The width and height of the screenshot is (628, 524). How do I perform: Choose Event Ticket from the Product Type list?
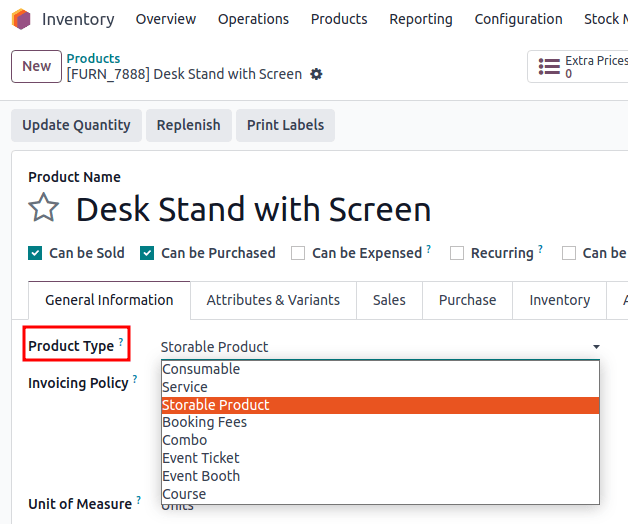pos(380,458)
